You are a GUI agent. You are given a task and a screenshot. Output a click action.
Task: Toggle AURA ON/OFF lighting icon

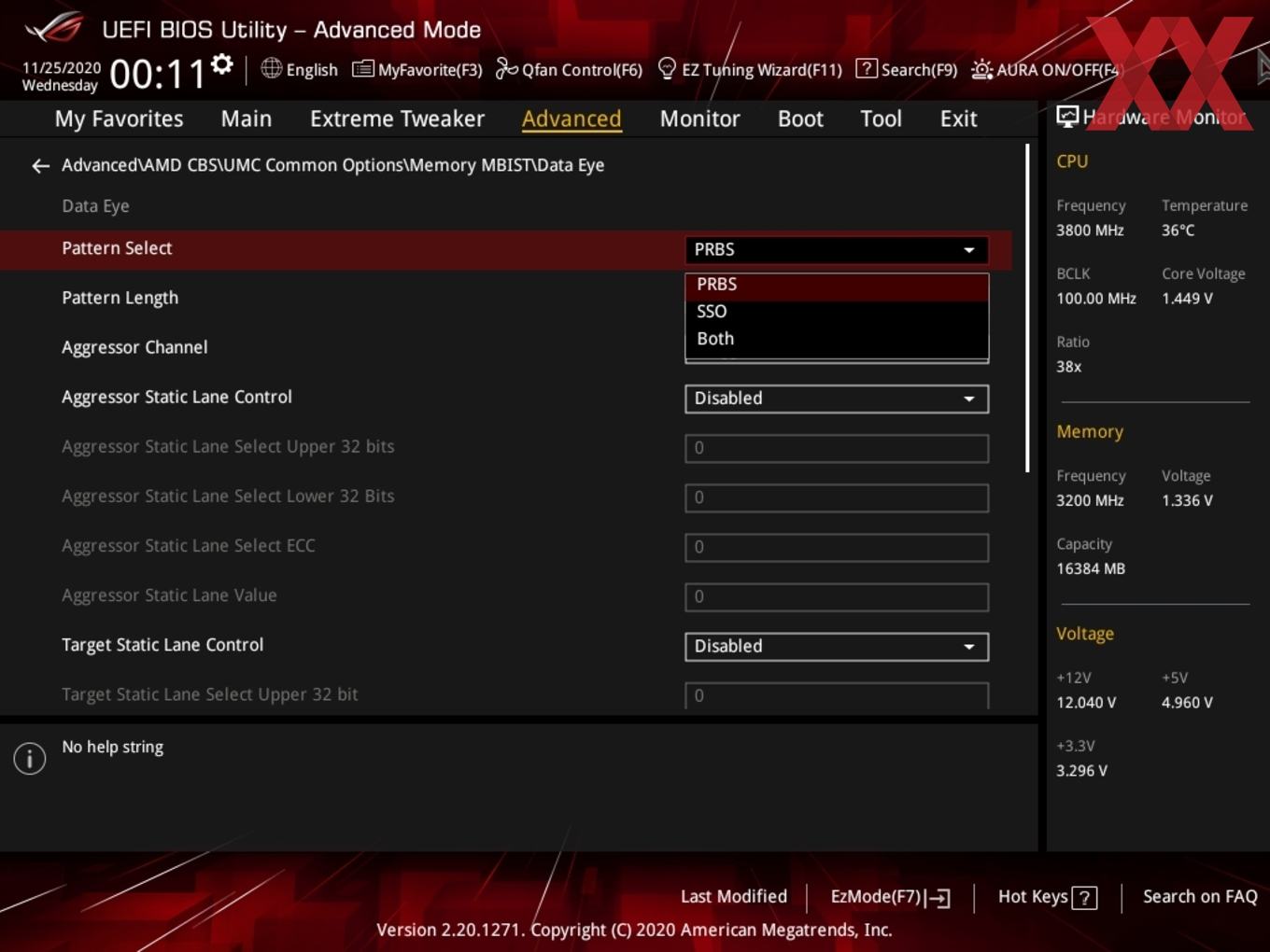[x=982, y=69]
